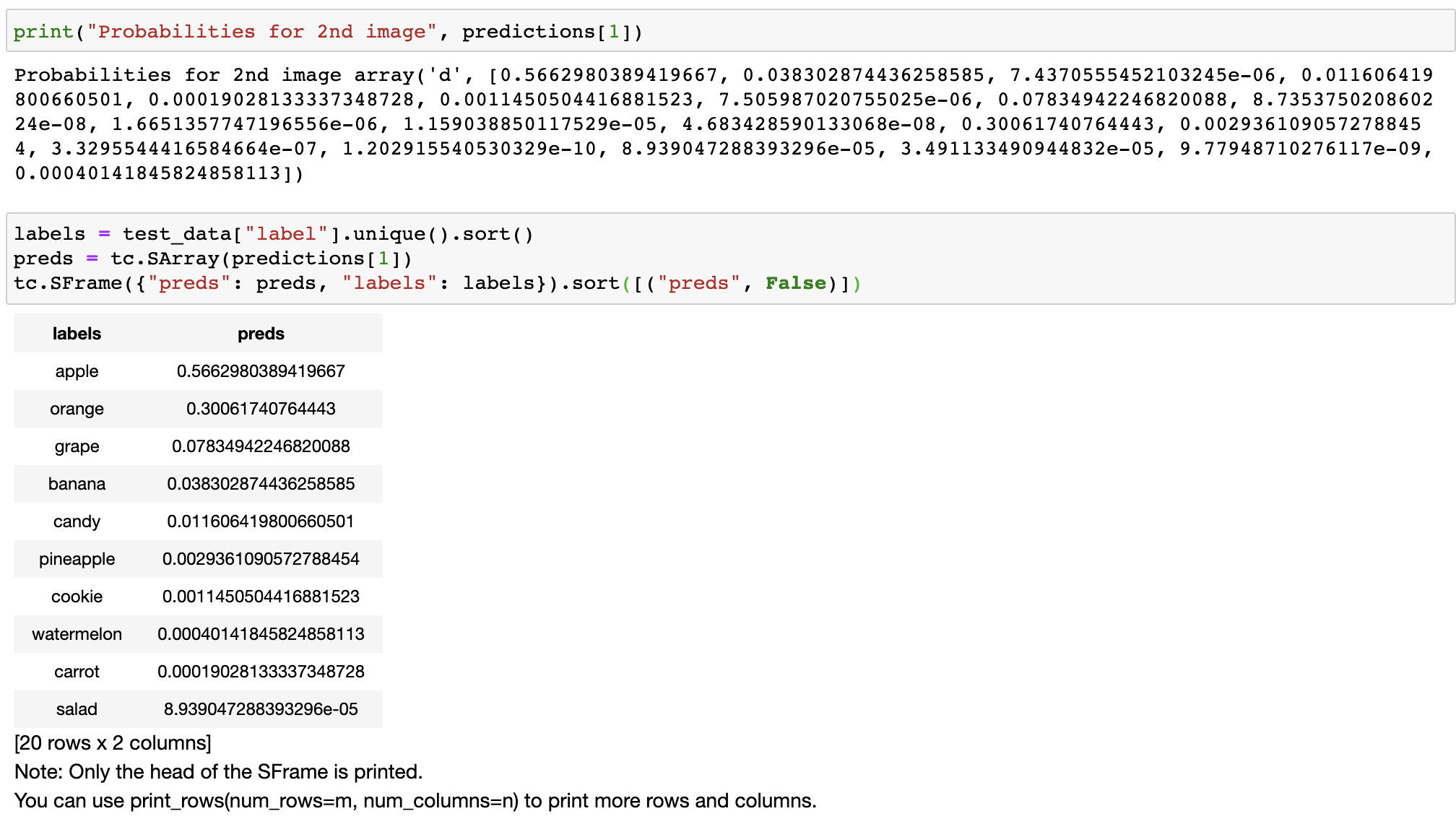Click the salad prediction 8.939047288393296e-05
This screenshot has height=819, width=1456.
(x=261, y=709)
